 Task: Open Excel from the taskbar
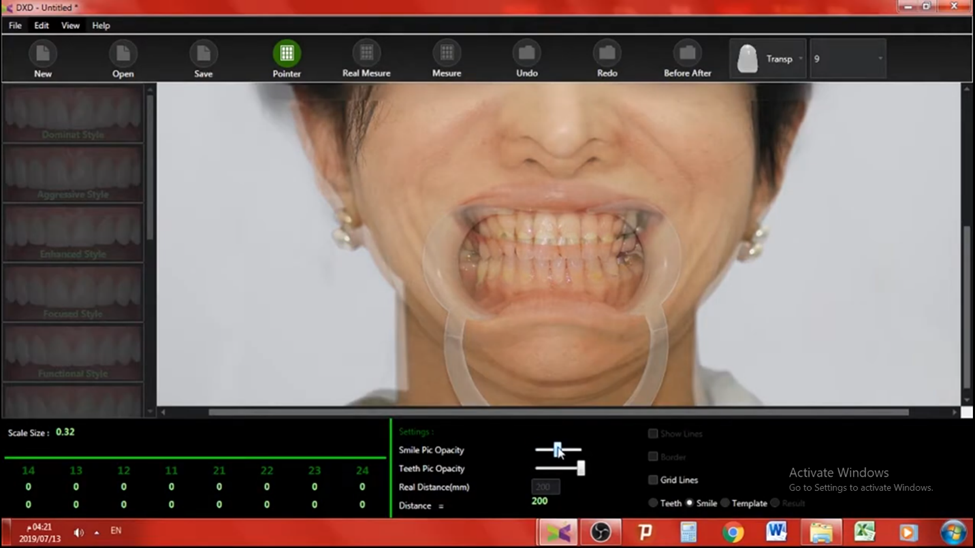pos(864,532)
